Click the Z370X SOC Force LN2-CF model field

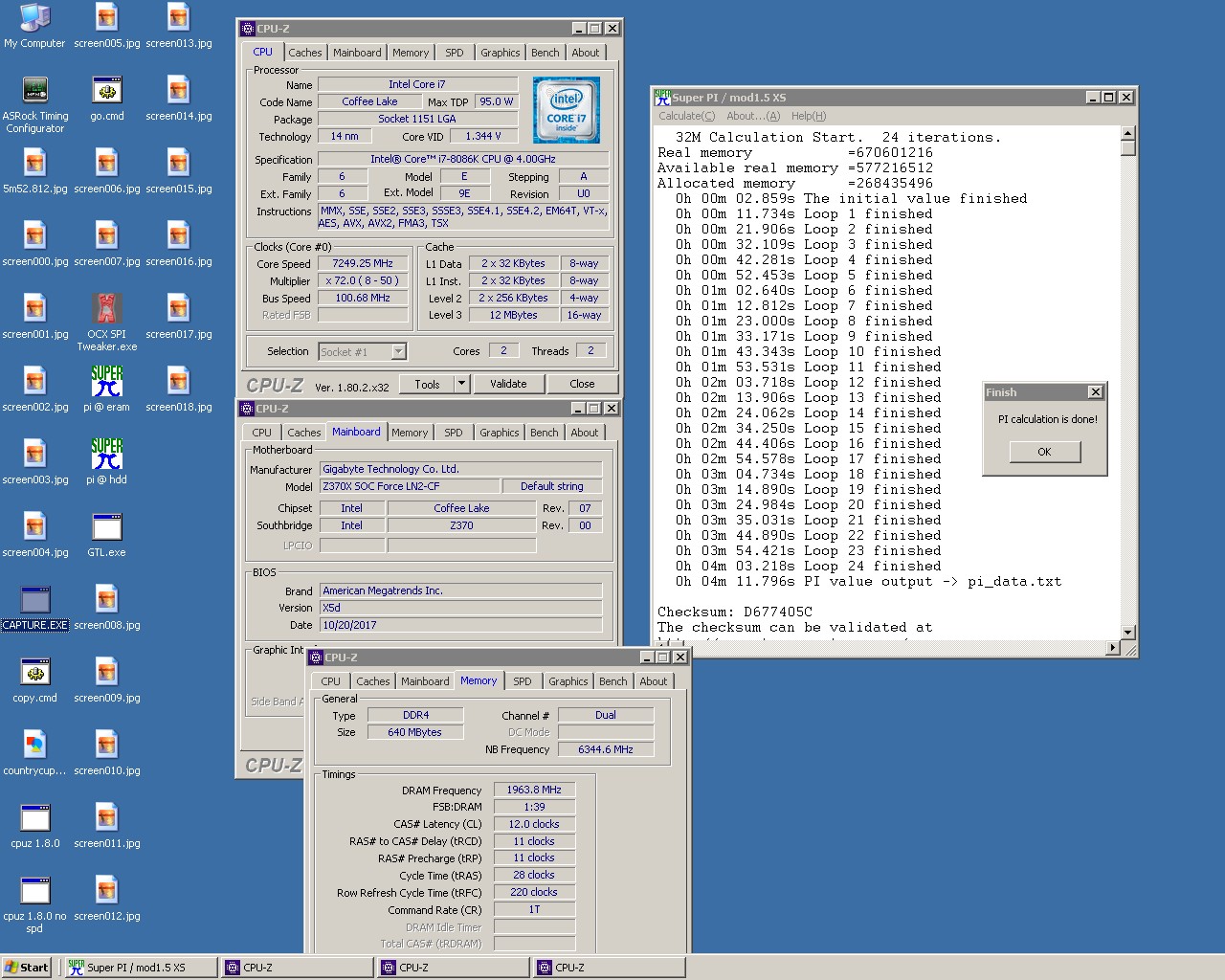coord(409,486)
